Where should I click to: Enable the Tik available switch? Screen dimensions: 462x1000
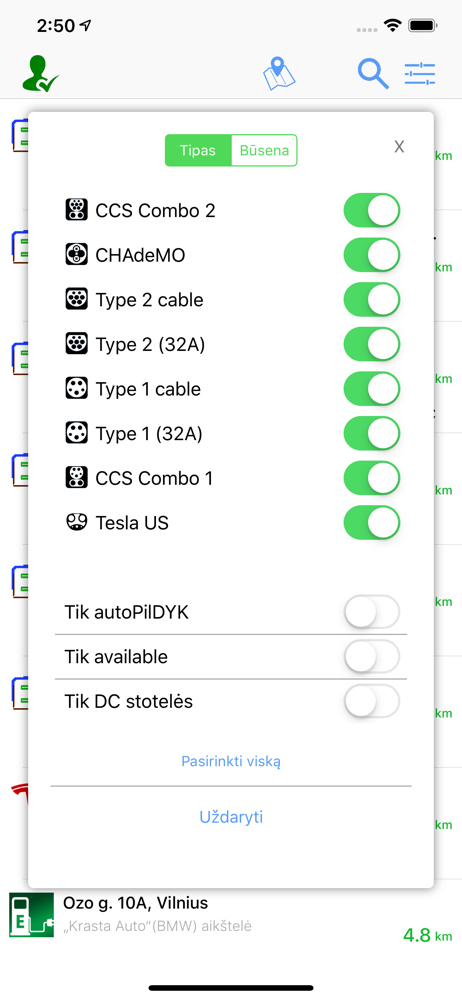tap(372, 657)
